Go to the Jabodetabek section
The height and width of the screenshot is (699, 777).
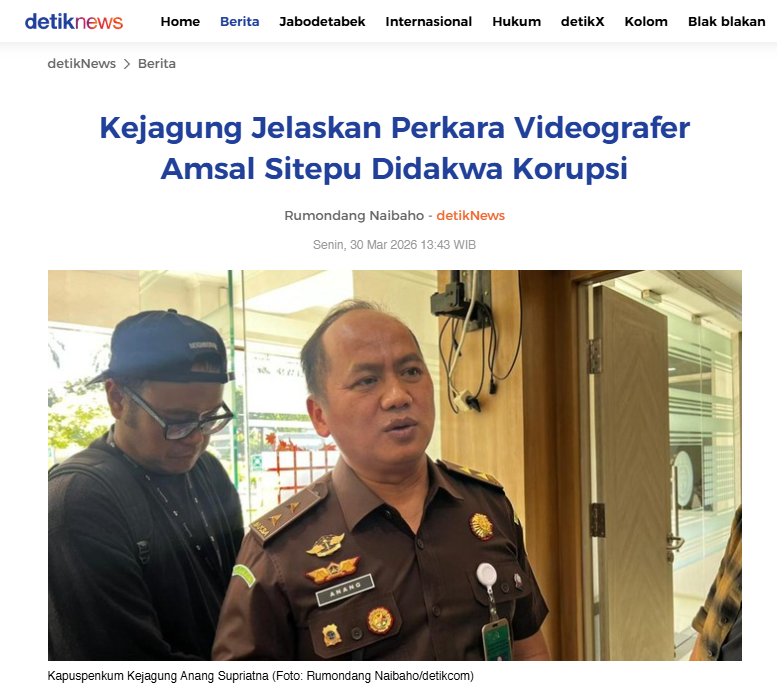(x=322, y=22)
